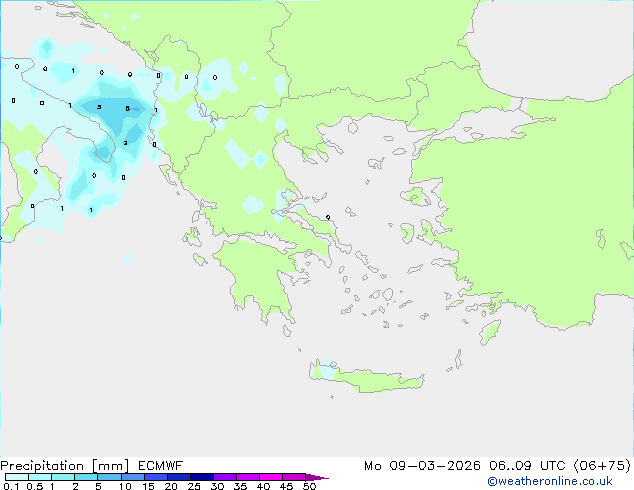Click the precipitation value '6' on the map
Image resolution: width=634 pixels, height=490 pixels.
[128, 108]
